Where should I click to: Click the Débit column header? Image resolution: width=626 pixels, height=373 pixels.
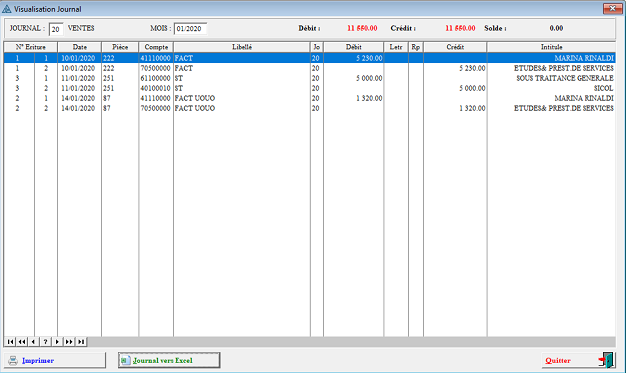[354, 47]
